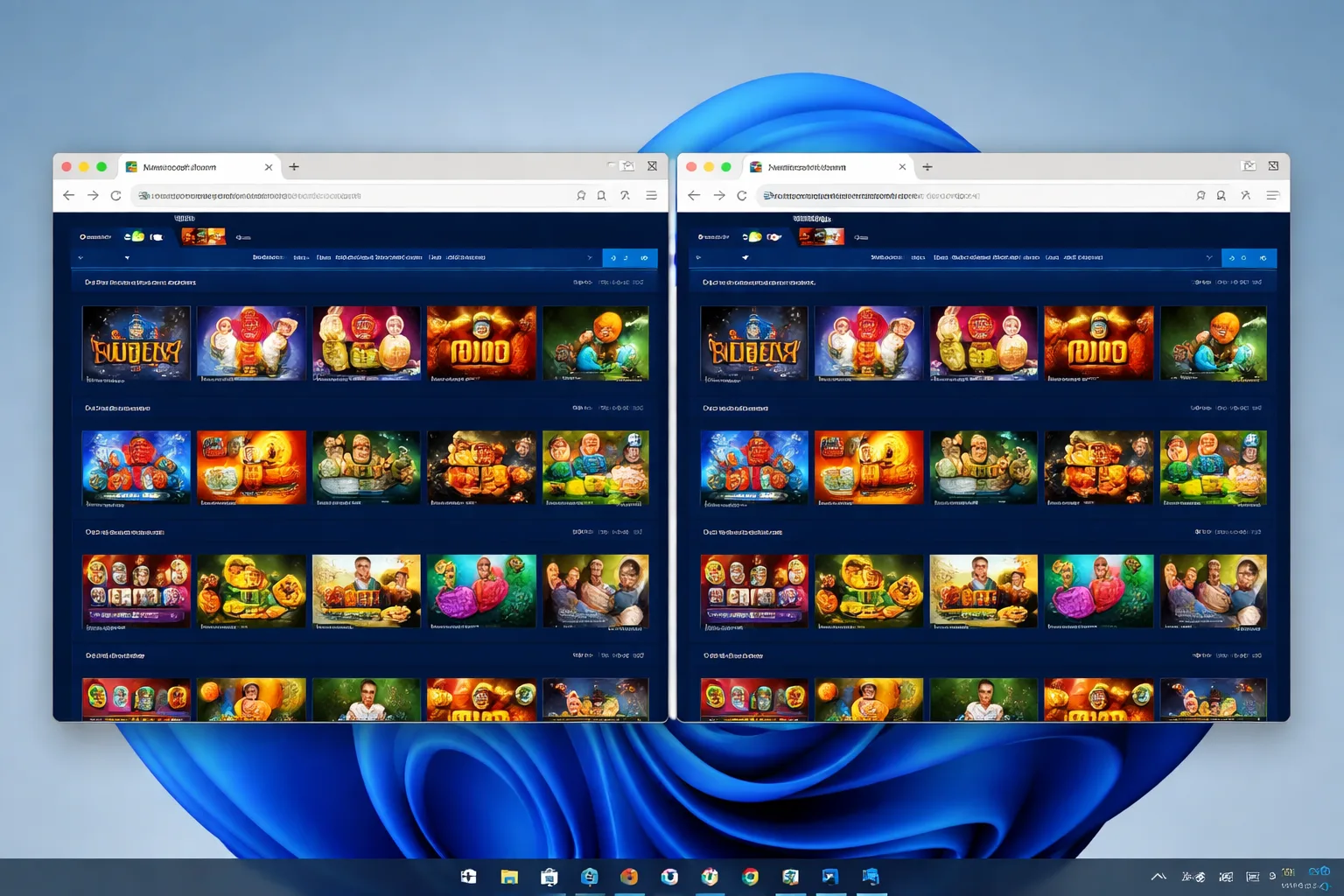Click left window address bar URL field
Viewport: 1344px width, 896px height.
[350, 196]
